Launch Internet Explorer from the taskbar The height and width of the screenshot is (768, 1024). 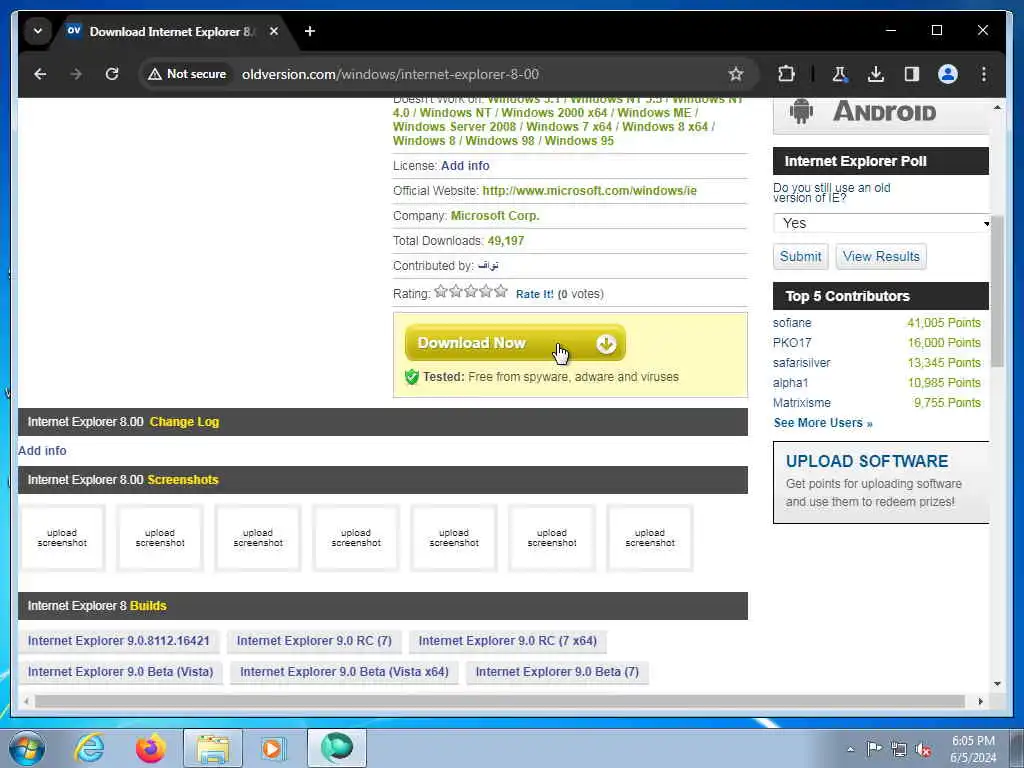coord(89,748)
